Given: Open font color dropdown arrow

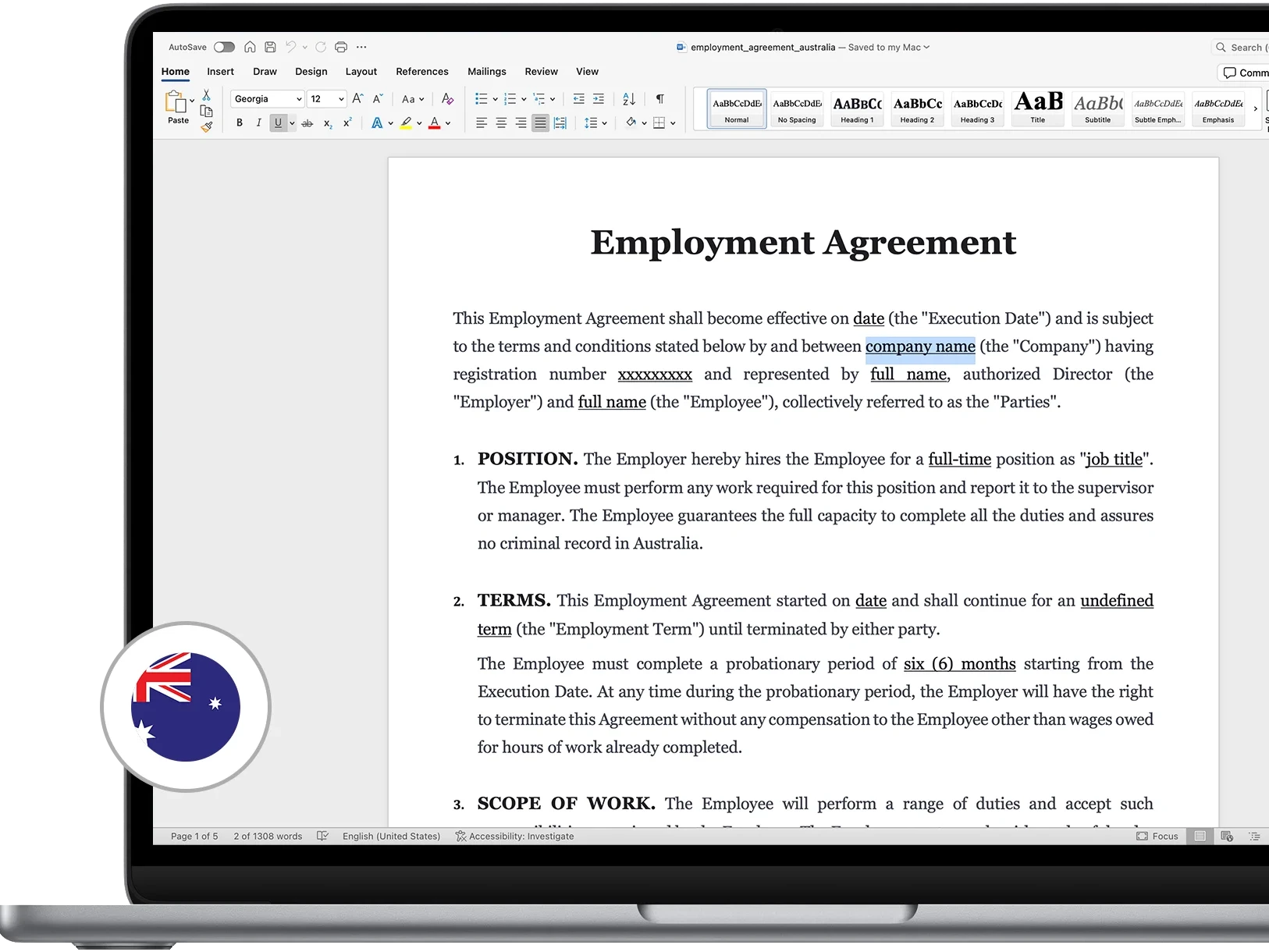Looking at the screenshot, I should [x=448, y=123].
